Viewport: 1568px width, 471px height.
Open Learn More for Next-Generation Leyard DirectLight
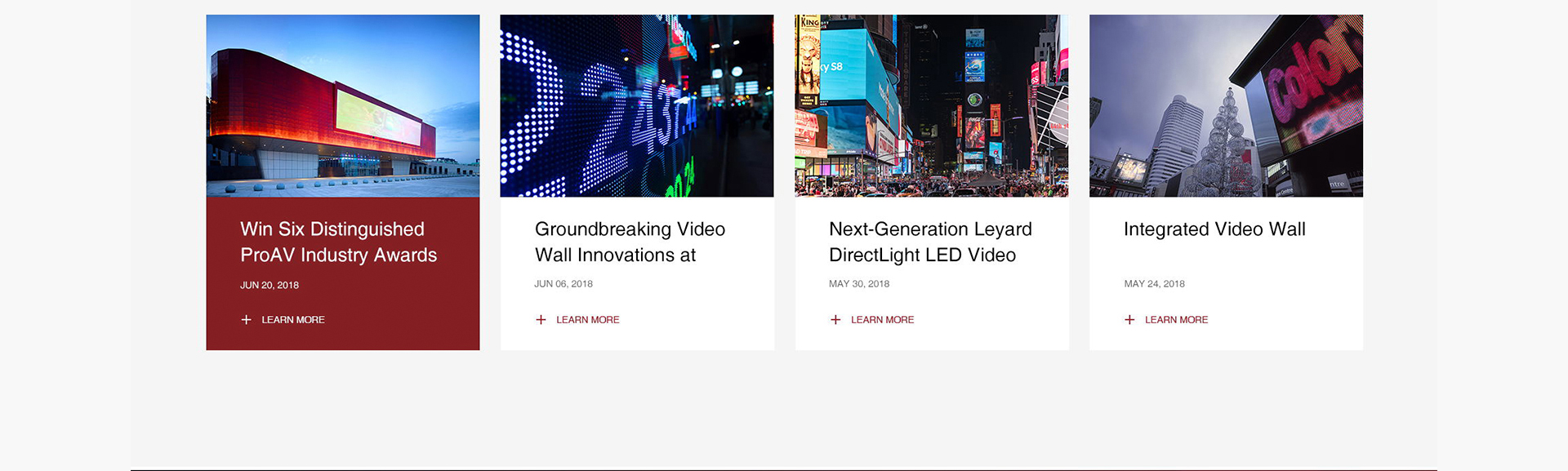882,320
